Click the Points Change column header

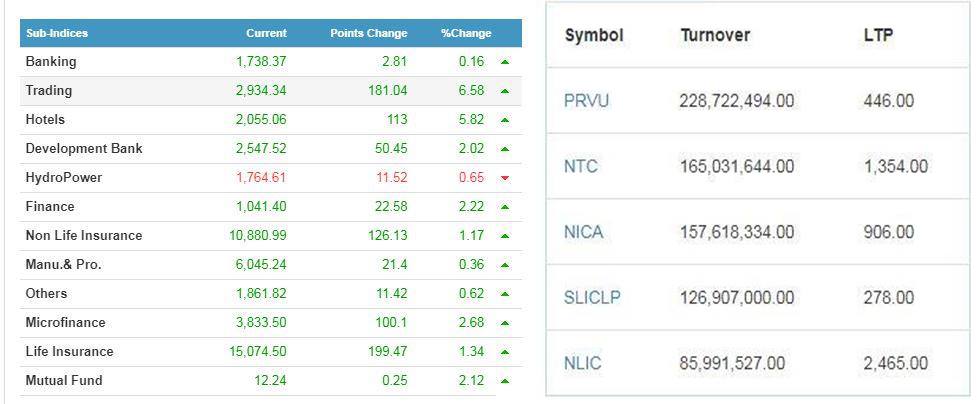tap(369, 33)
